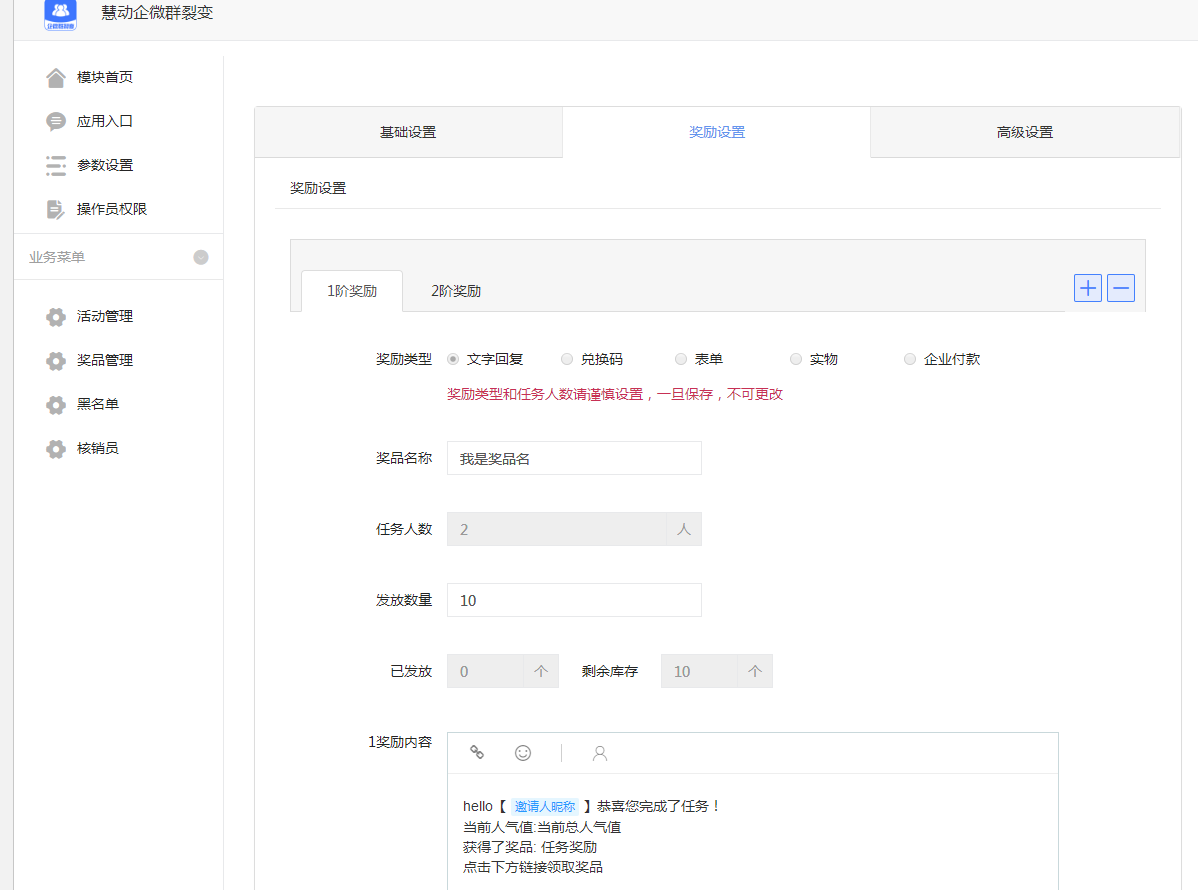Open 参数设置 via its list icon
This screenshot has width=1198, height=890.
57,164
